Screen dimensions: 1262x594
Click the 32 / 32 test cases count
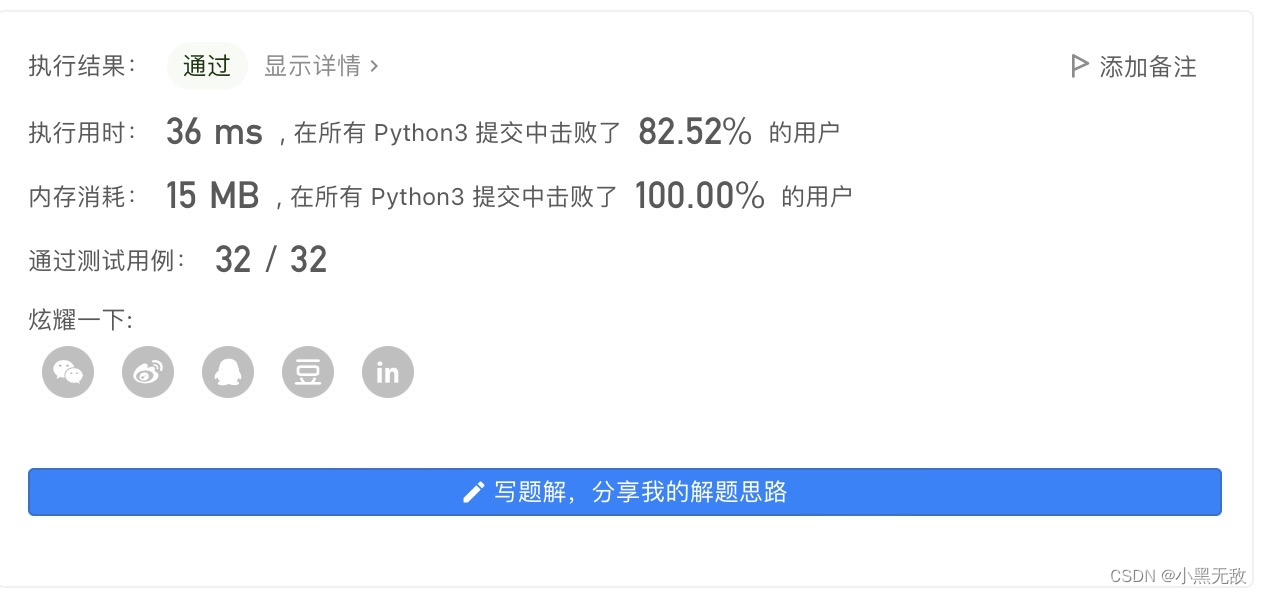270,258
